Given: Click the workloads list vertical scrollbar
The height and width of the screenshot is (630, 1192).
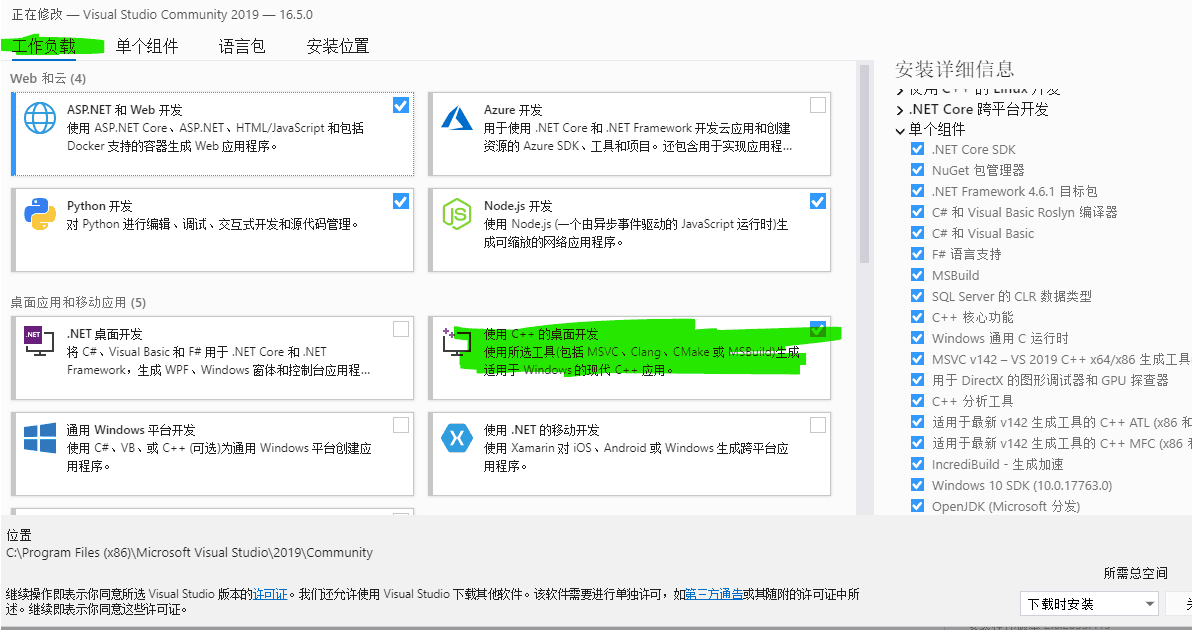Looking at the screenshot, I should click(x=864, y=163).
